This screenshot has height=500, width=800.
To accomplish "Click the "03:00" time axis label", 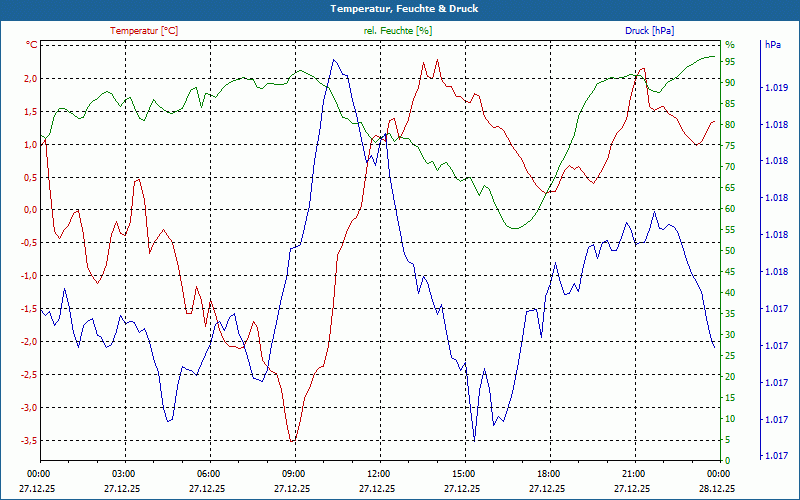I will (x=123, y=473).
